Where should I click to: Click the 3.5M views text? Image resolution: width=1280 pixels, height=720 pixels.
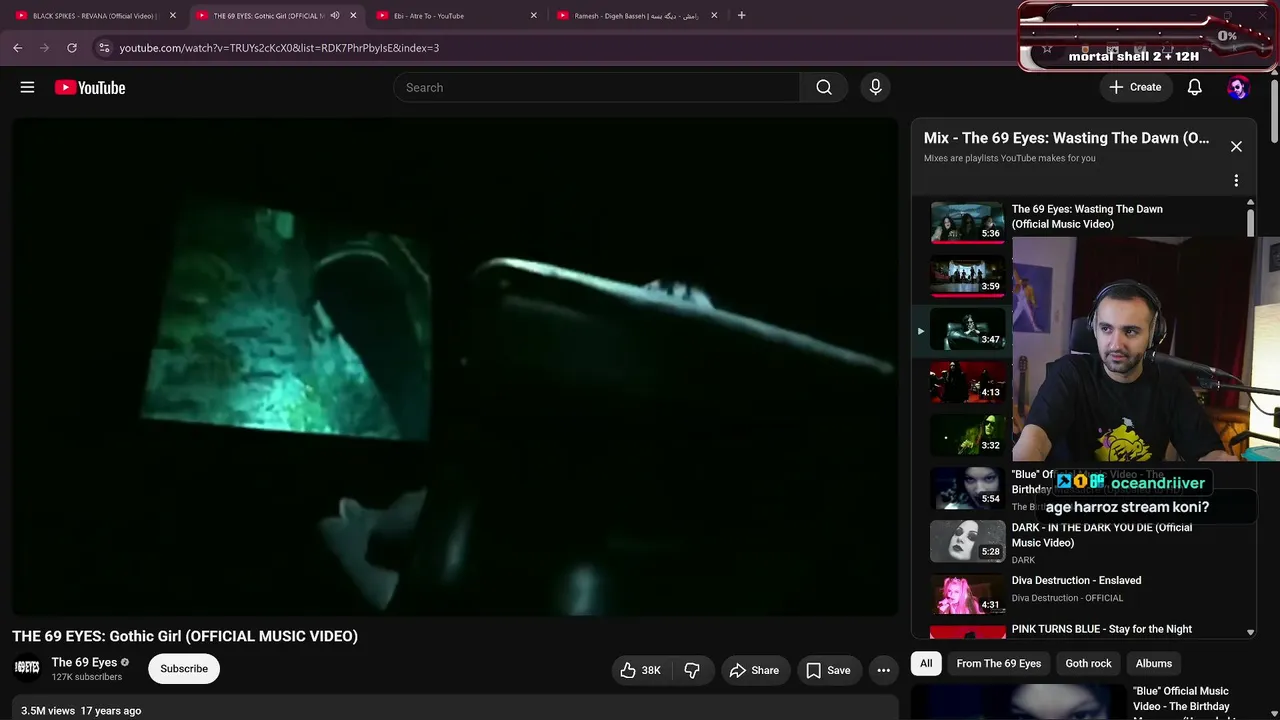click(48, 711)
